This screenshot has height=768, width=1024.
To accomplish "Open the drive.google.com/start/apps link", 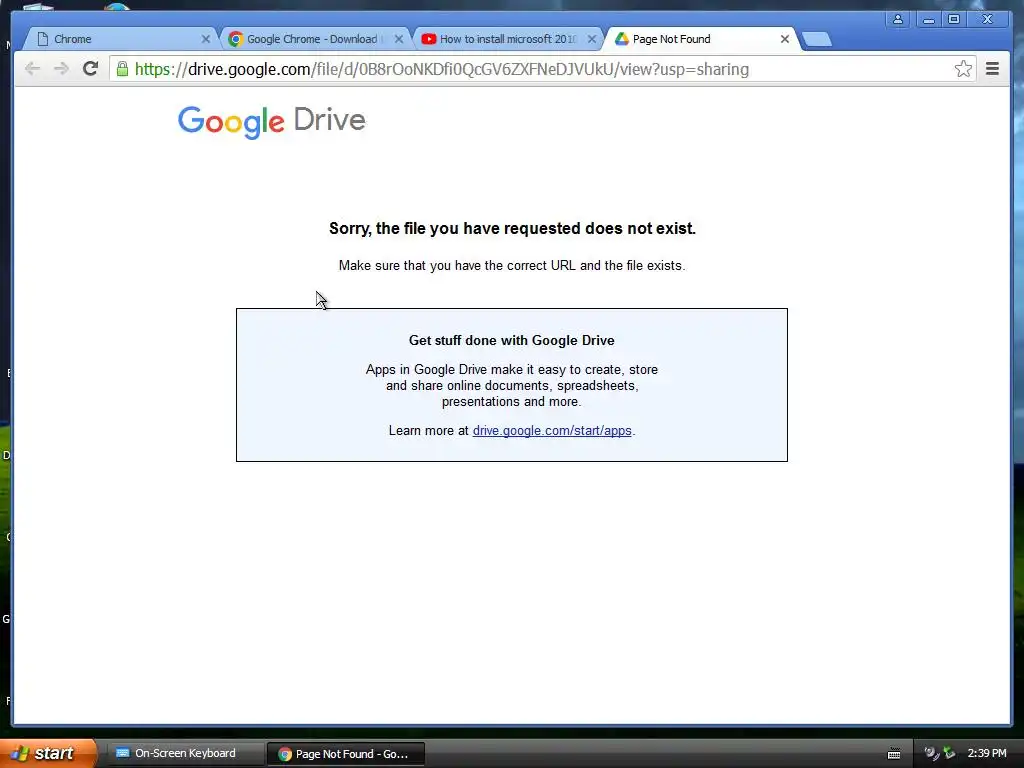I will point(552,430).
